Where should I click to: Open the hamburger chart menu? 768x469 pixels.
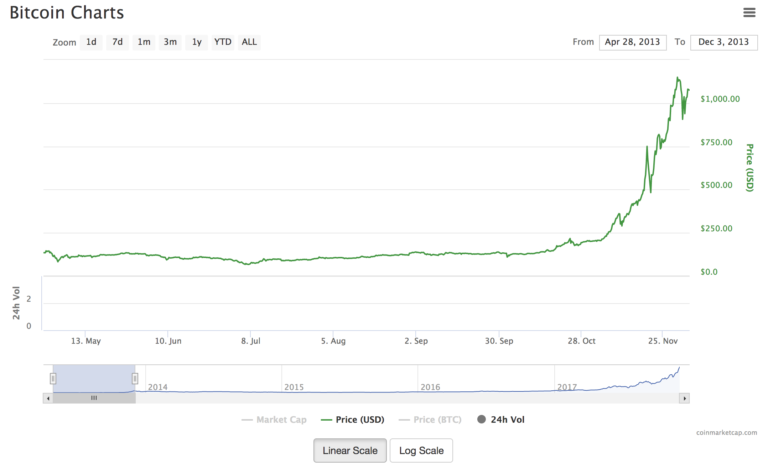pyautogui.click(x=749, y=12)
